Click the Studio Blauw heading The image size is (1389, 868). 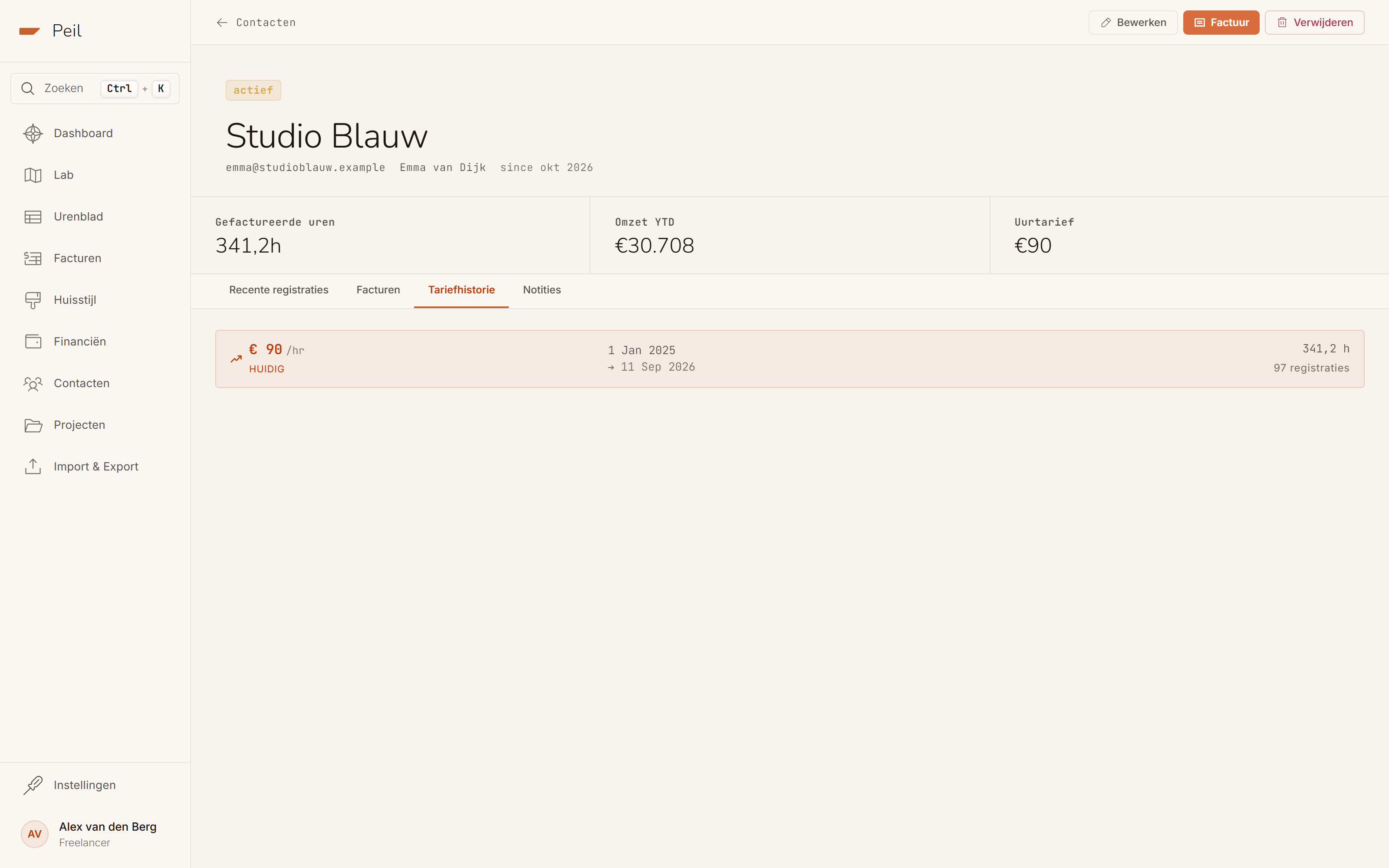[326, 136]
